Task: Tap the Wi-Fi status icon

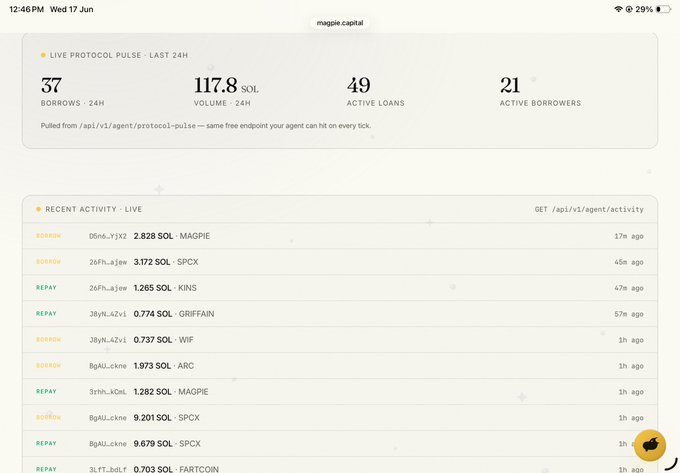Action: (618, 9)
